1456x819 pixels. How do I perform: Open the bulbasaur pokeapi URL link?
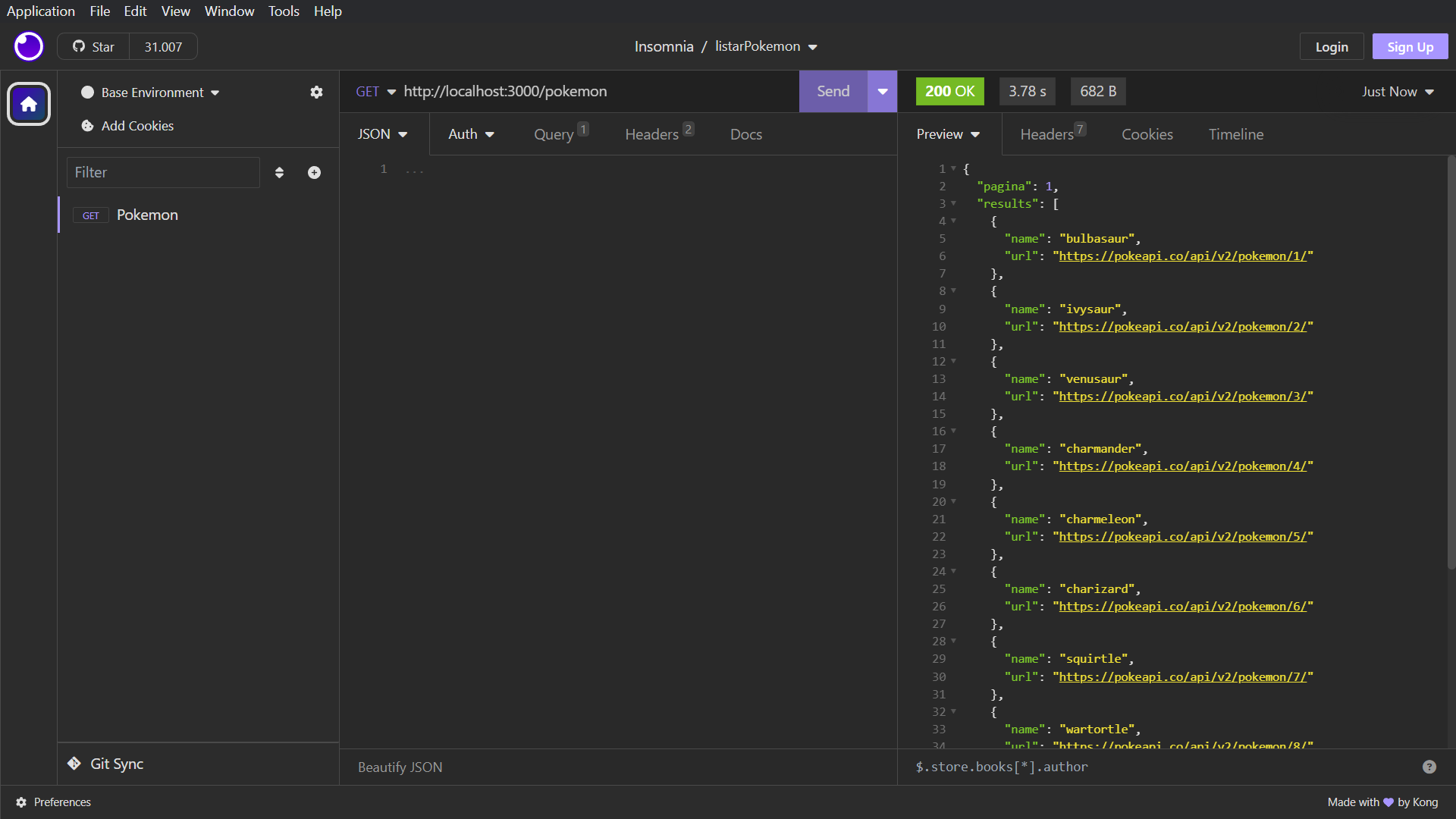(x=1183, y=256)
